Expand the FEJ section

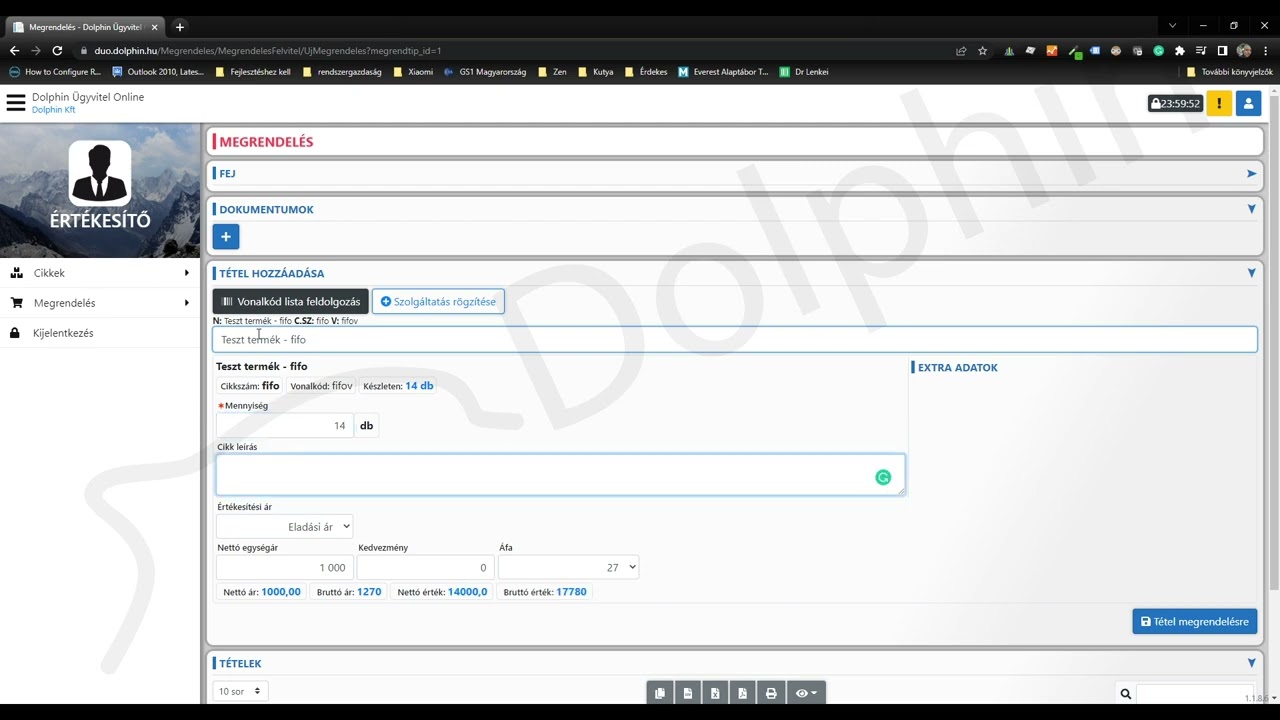click(1251, 174)
